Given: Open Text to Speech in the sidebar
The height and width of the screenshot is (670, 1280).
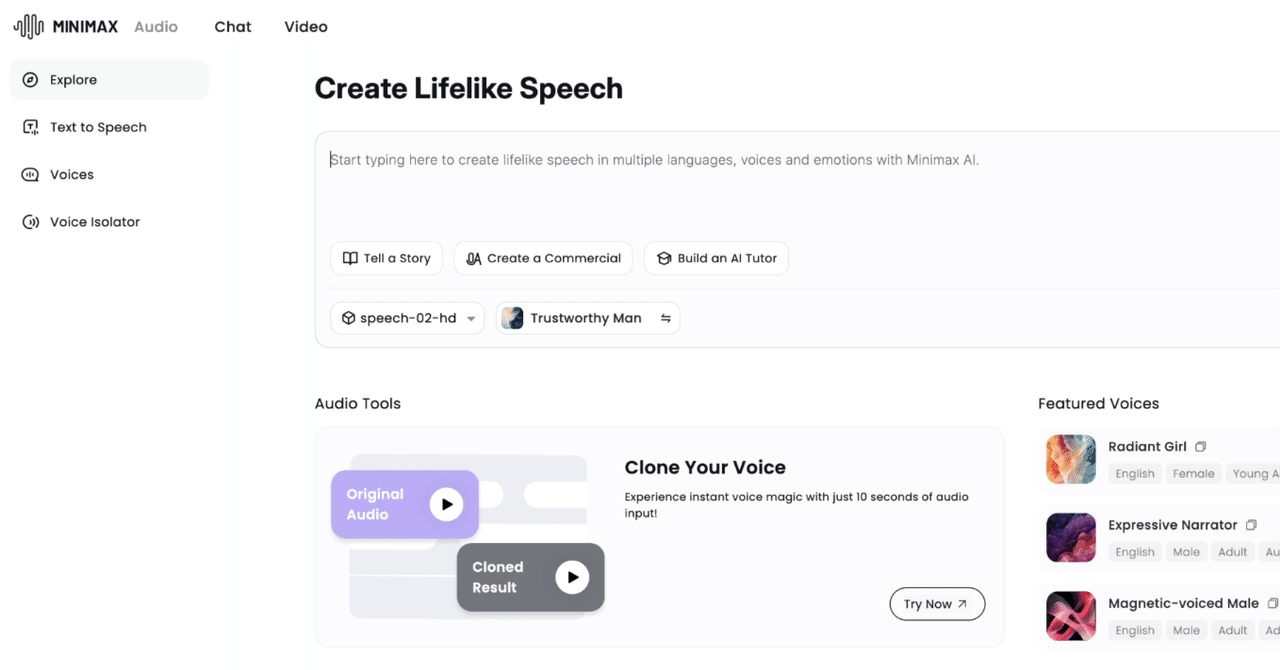Looking at the screenshot, I should 98,127.
